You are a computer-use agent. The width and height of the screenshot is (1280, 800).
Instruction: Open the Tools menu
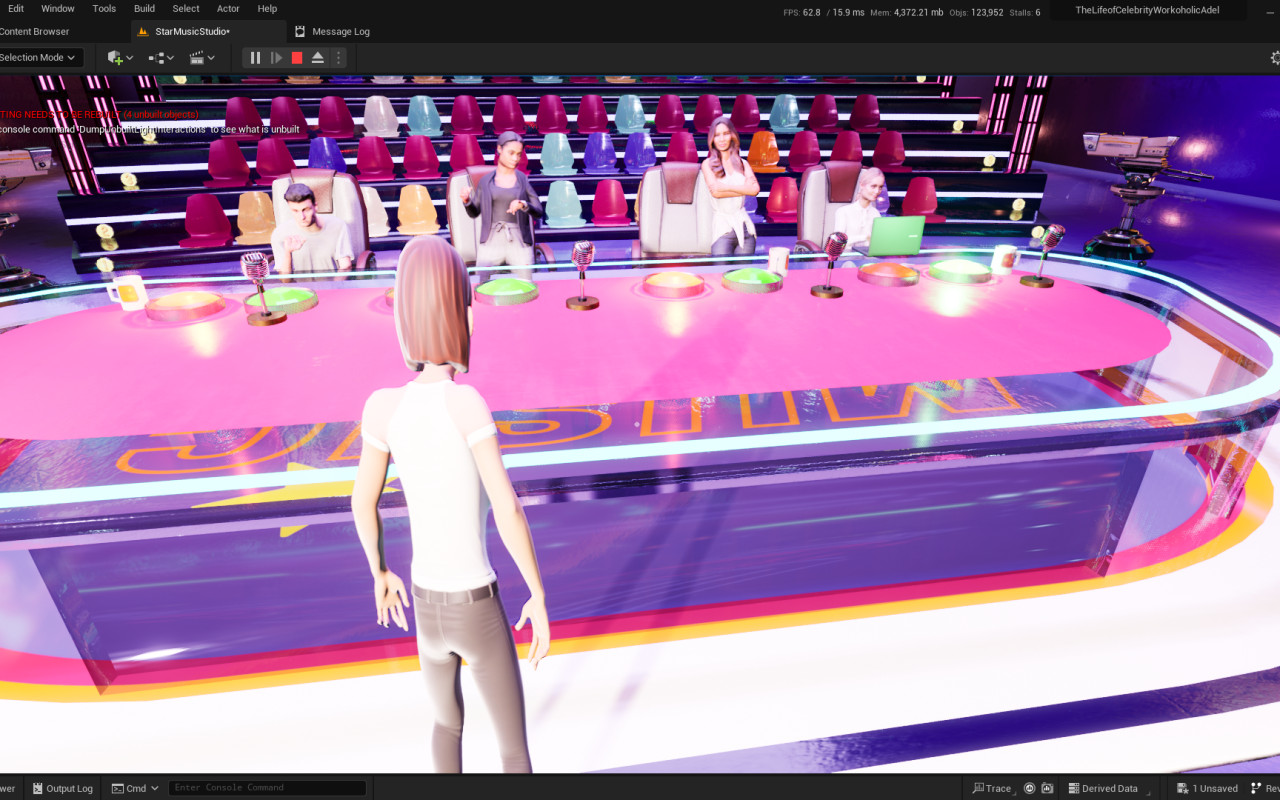104,9
